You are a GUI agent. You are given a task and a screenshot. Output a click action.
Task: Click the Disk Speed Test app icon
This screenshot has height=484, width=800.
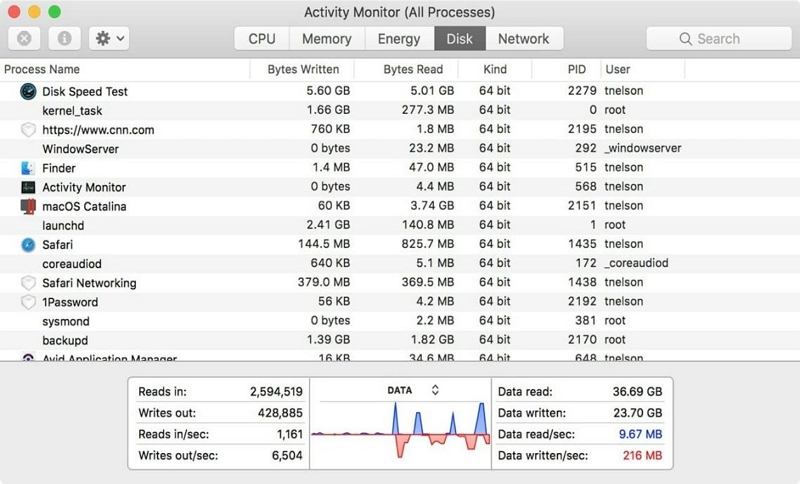pos(28,92)
